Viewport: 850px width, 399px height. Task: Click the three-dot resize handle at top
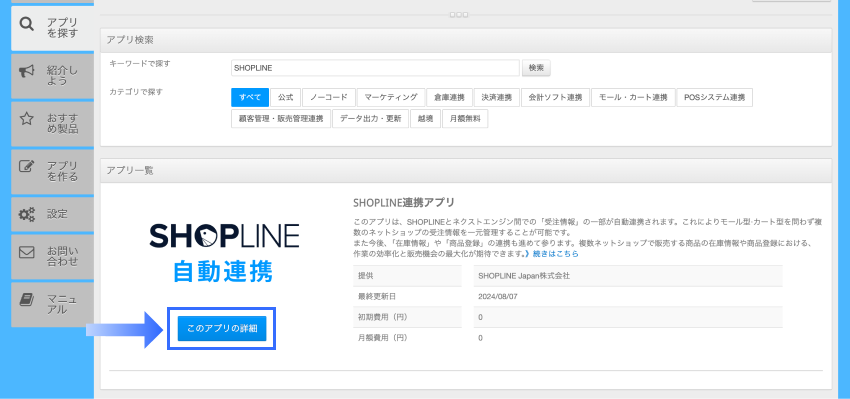(x=459, y=15)
